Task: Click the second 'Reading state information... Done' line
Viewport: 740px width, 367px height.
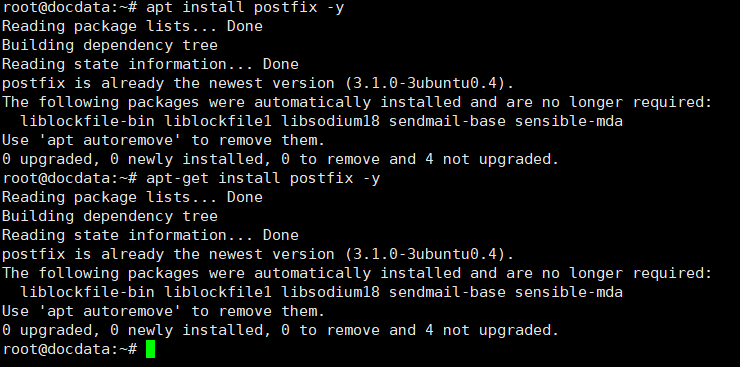Action: pyautogui.click(x=150, y=235)
